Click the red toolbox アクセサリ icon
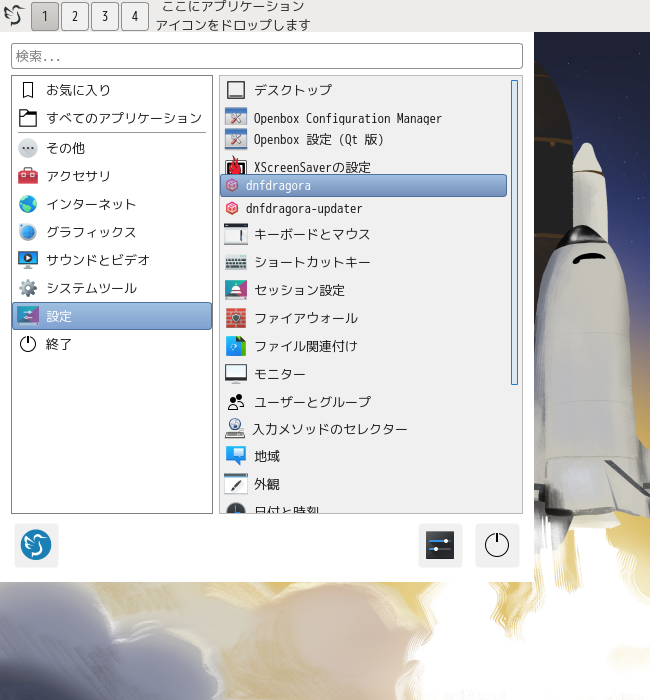This screenshot has width=650, height=700. pyautogui.click(x=28, y=176)
